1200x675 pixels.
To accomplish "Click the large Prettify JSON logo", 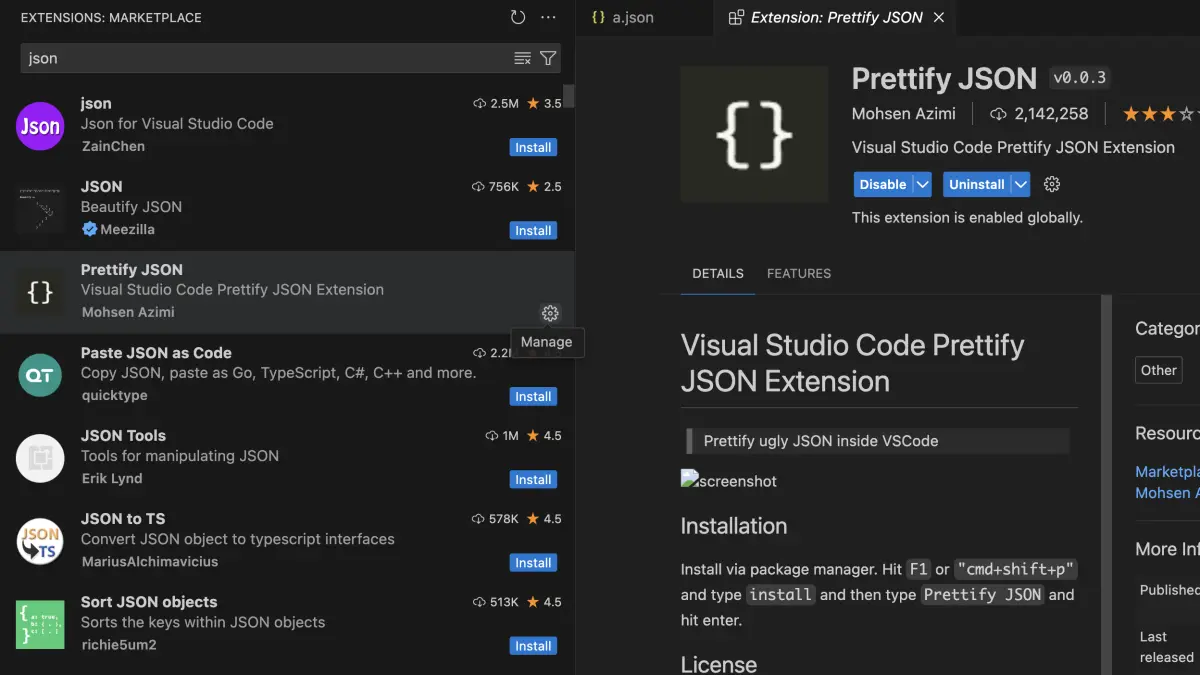I will coord(754,135).
